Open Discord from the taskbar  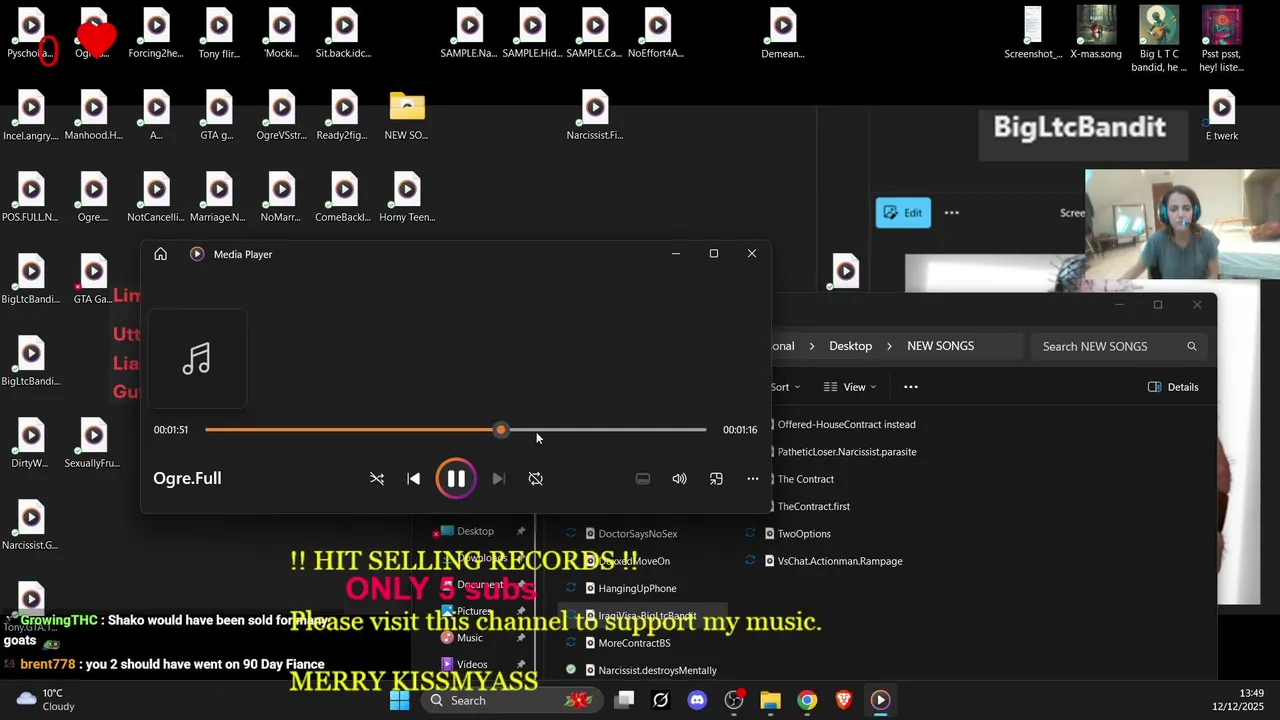click(697, 700)
